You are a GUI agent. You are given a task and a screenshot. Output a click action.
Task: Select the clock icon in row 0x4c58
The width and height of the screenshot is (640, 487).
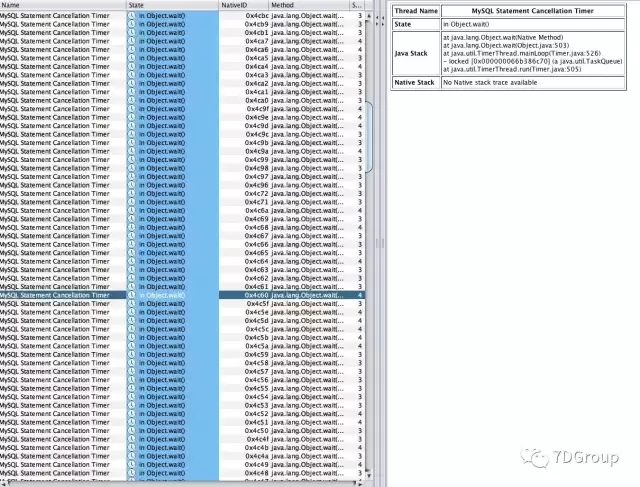click(x=131, y=363)
